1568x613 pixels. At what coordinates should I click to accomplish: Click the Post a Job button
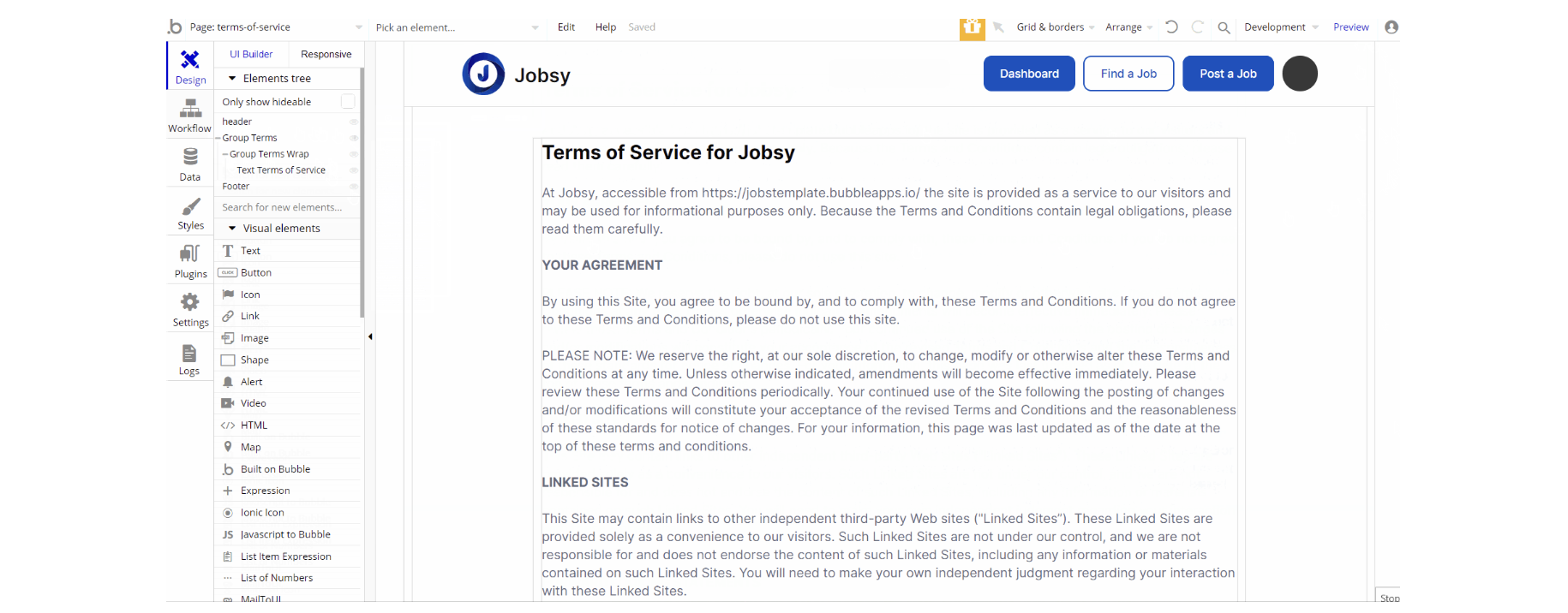(x=1228, y=74)
